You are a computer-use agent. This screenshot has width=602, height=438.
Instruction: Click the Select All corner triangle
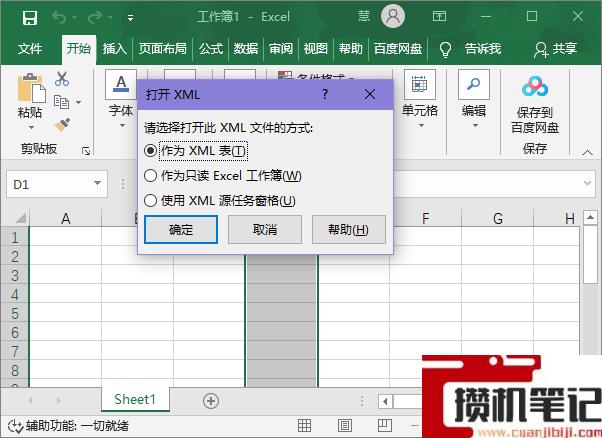coord(21,218)
